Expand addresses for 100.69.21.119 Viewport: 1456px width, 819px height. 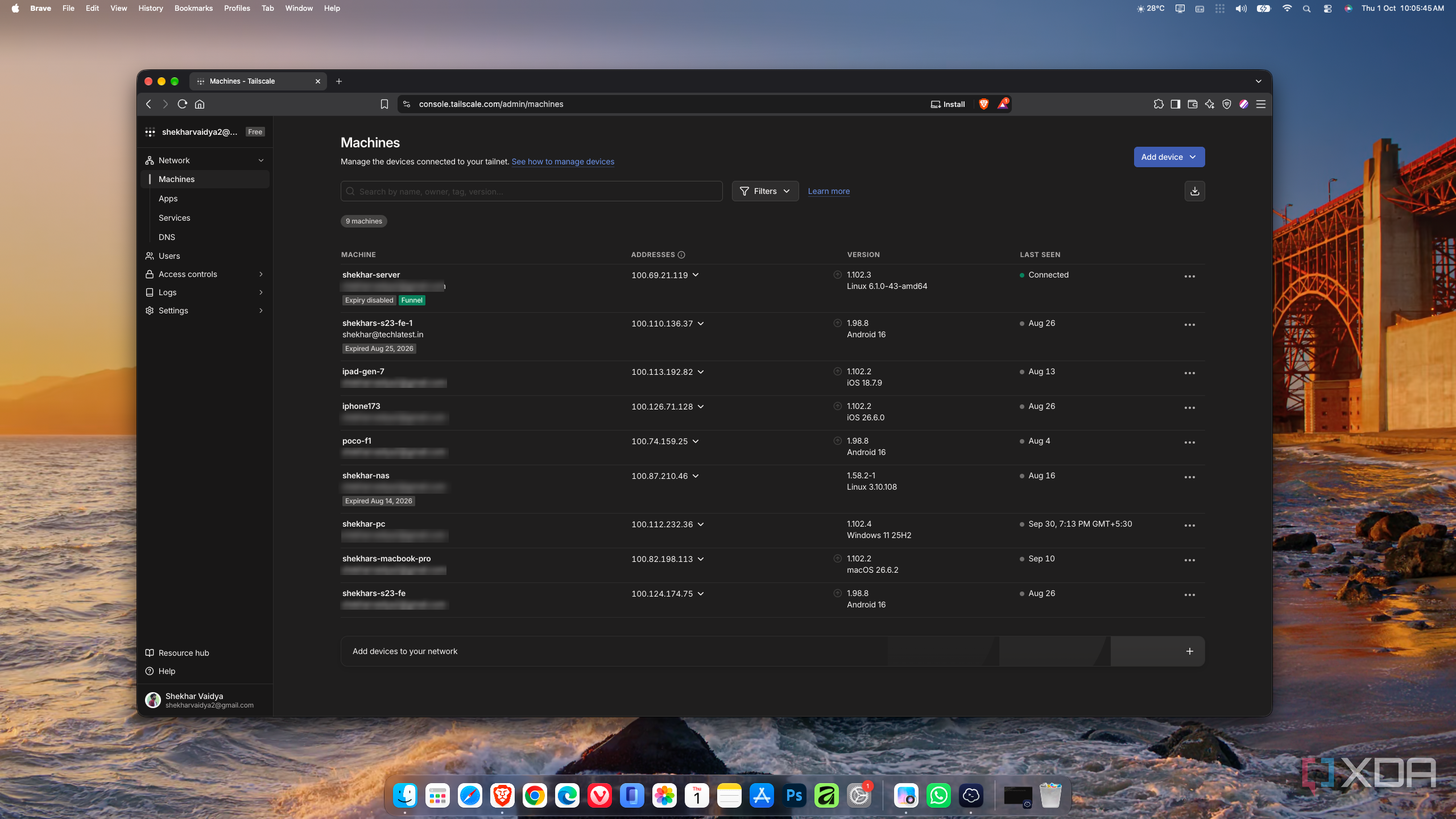[x=695, y=275]
